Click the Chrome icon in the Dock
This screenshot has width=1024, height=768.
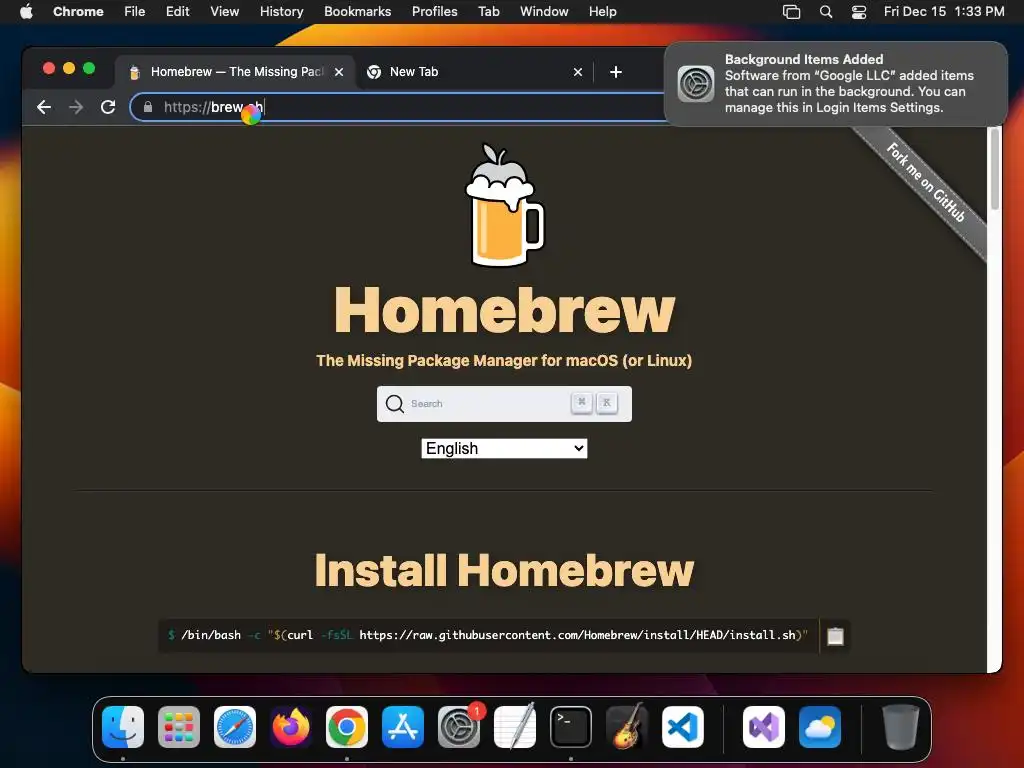[x=347, y=727]
